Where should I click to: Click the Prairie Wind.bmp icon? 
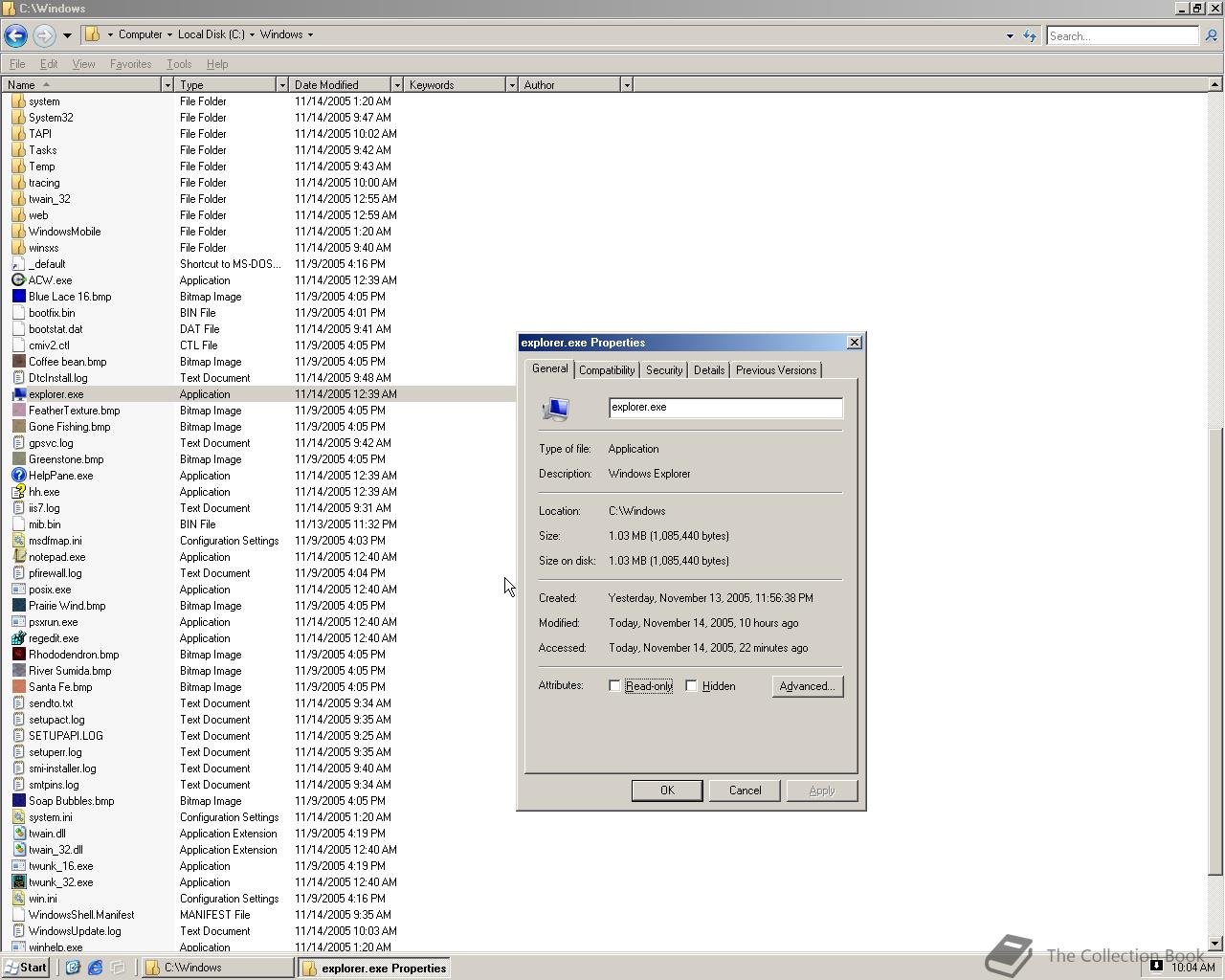tap(18, 606)
